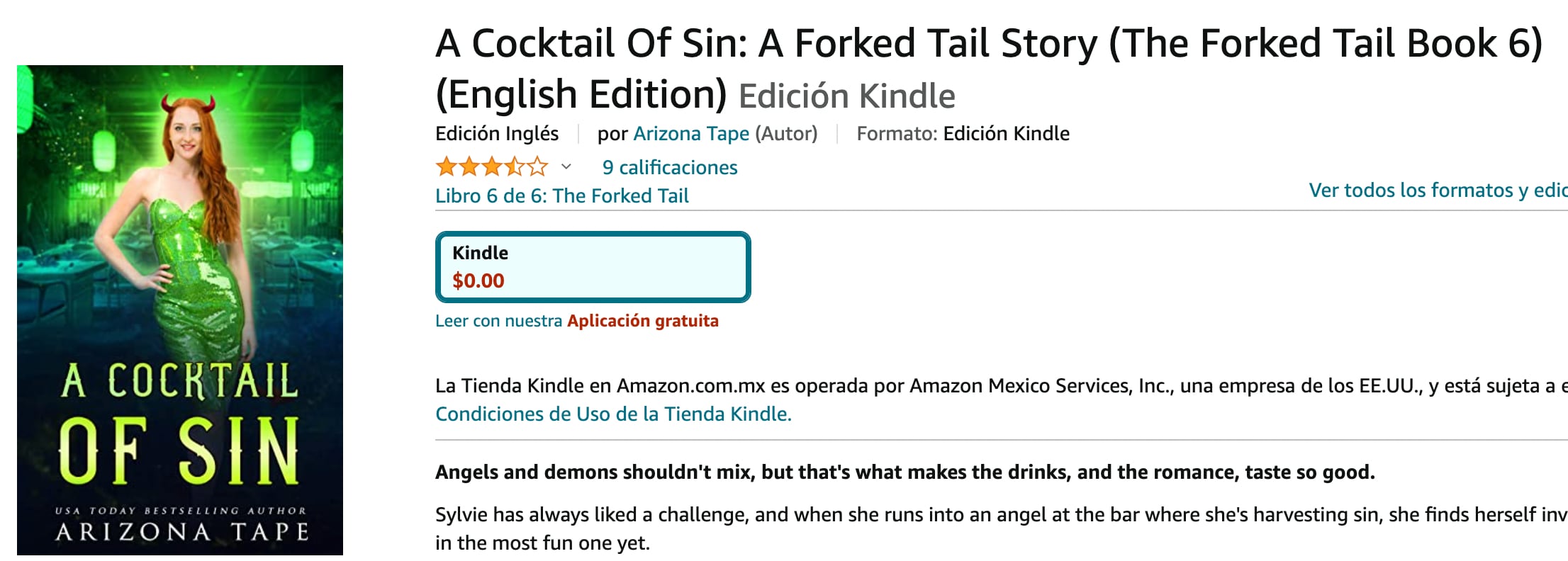
Task: Select the Kindle $0.00 format option
Action: coord(593,267)
